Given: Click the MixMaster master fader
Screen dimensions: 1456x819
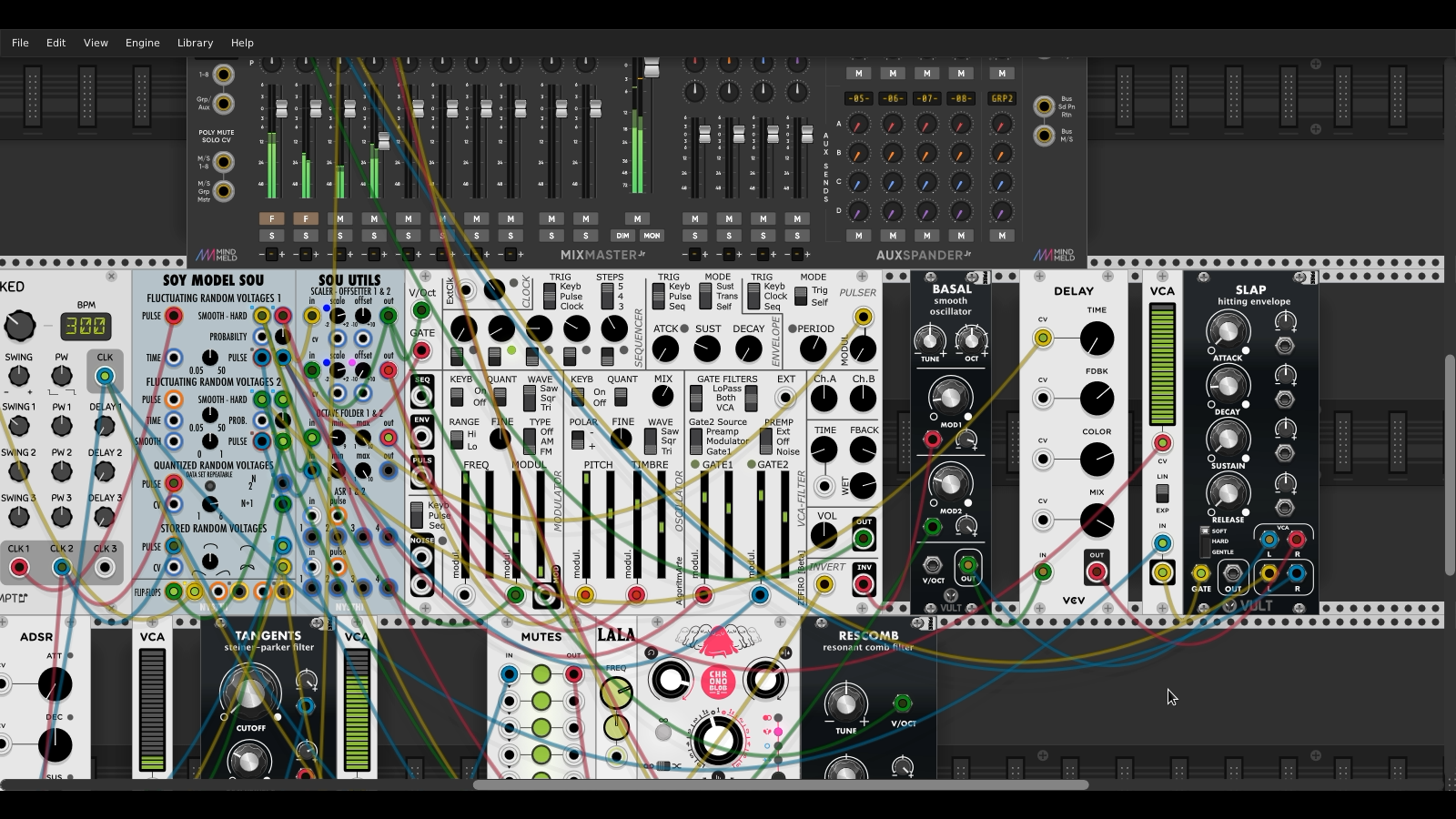Looking at the screenshot, I should coord(652,69).
